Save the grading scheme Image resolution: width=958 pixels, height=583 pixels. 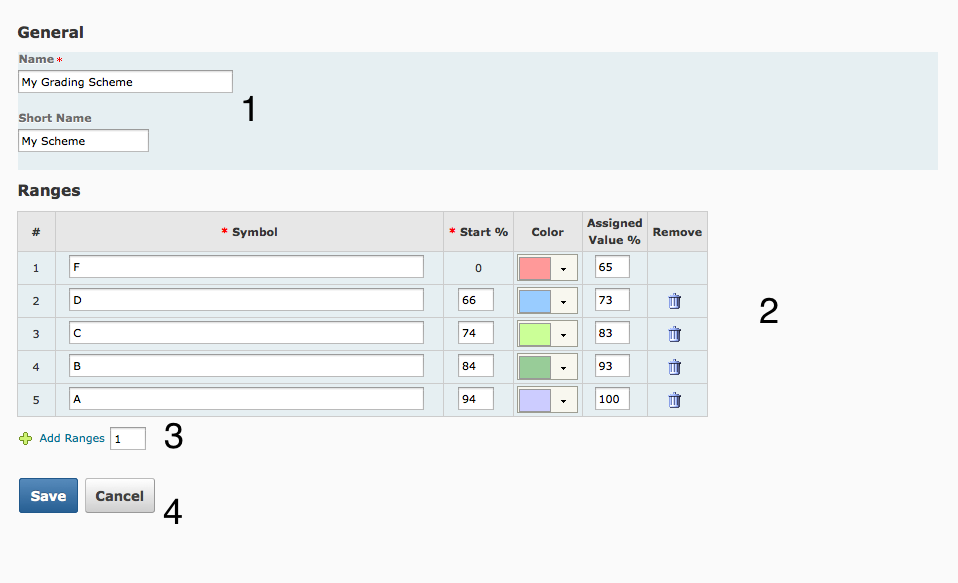pyautogui.click(x=48, y=496)
